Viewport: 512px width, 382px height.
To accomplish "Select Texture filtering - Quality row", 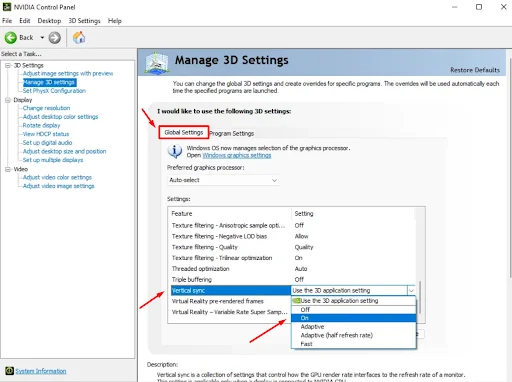I will (293, 247).
